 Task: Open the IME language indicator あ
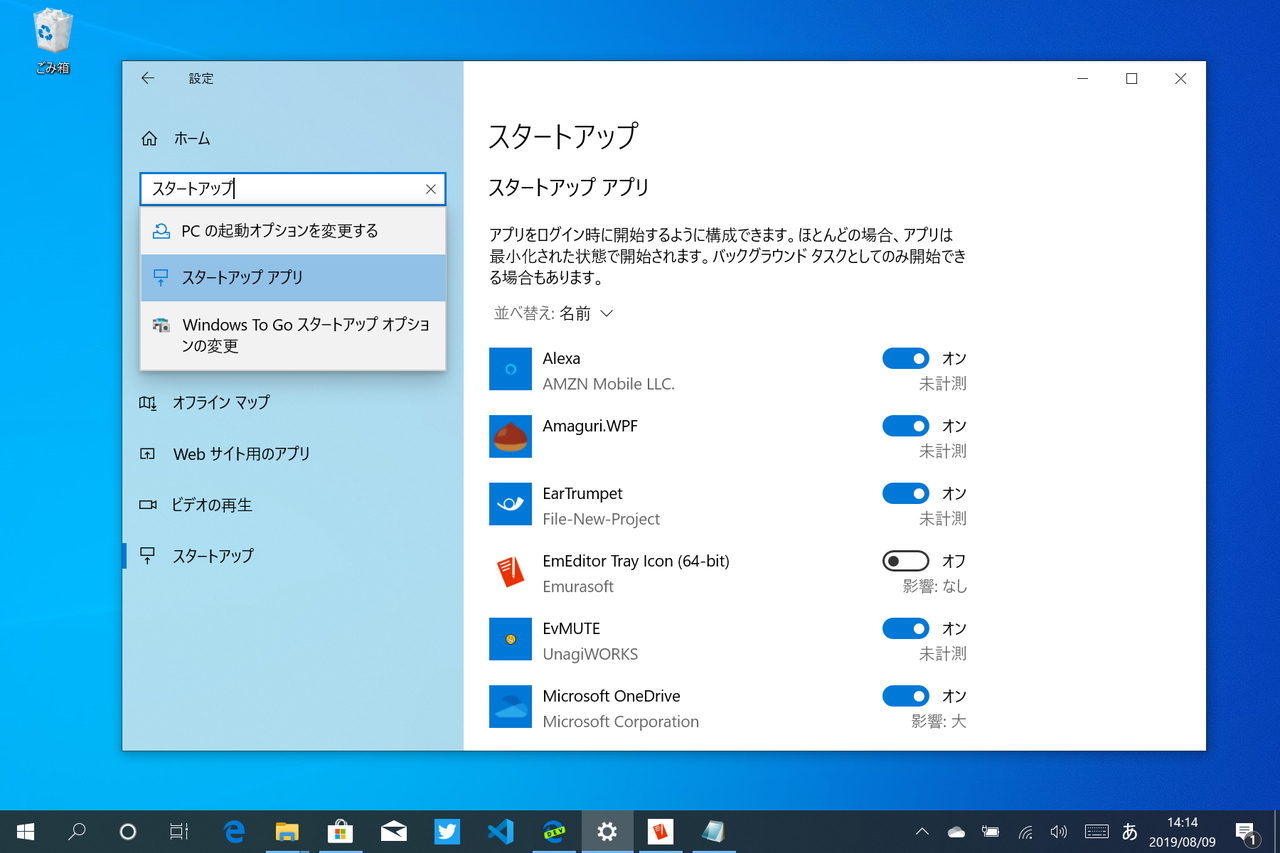[x=1131, y=831]
